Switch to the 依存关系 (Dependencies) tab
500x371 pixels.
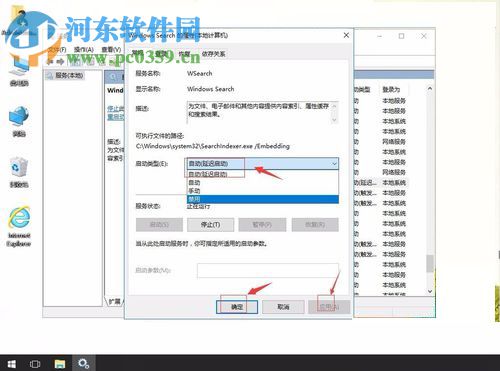[x=213, y=54]
